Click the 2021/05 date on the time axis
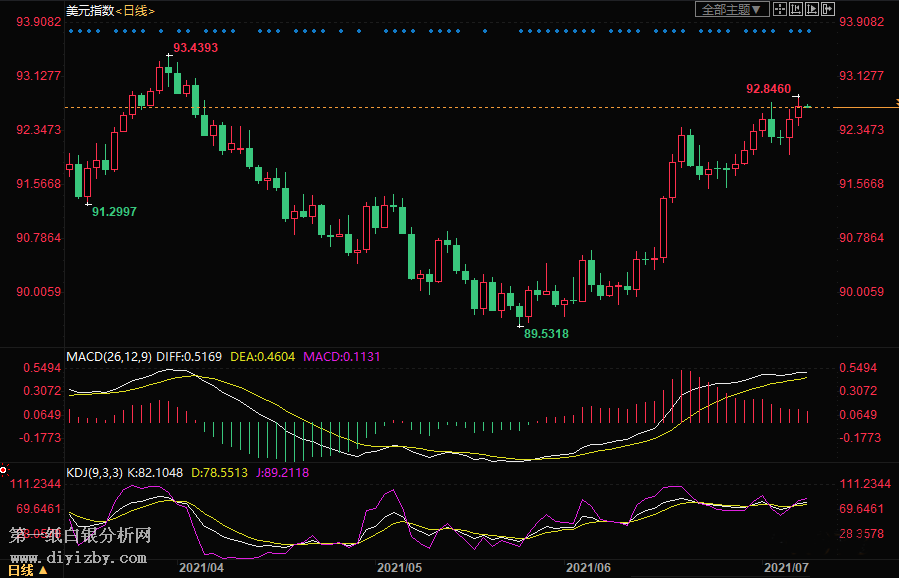 click(400, 566)
